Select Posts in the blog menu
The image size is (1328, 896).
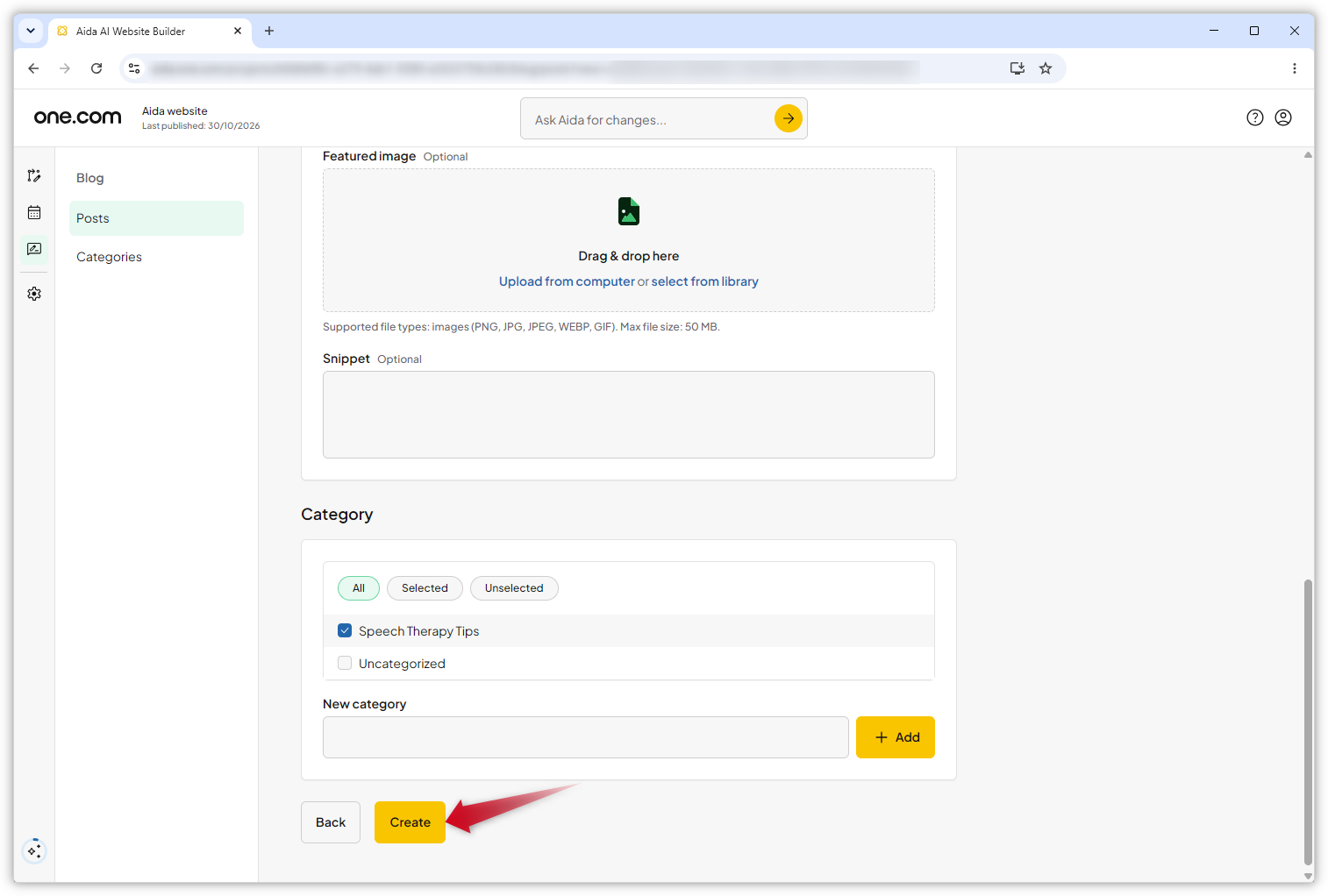click(x=156, y=218)
